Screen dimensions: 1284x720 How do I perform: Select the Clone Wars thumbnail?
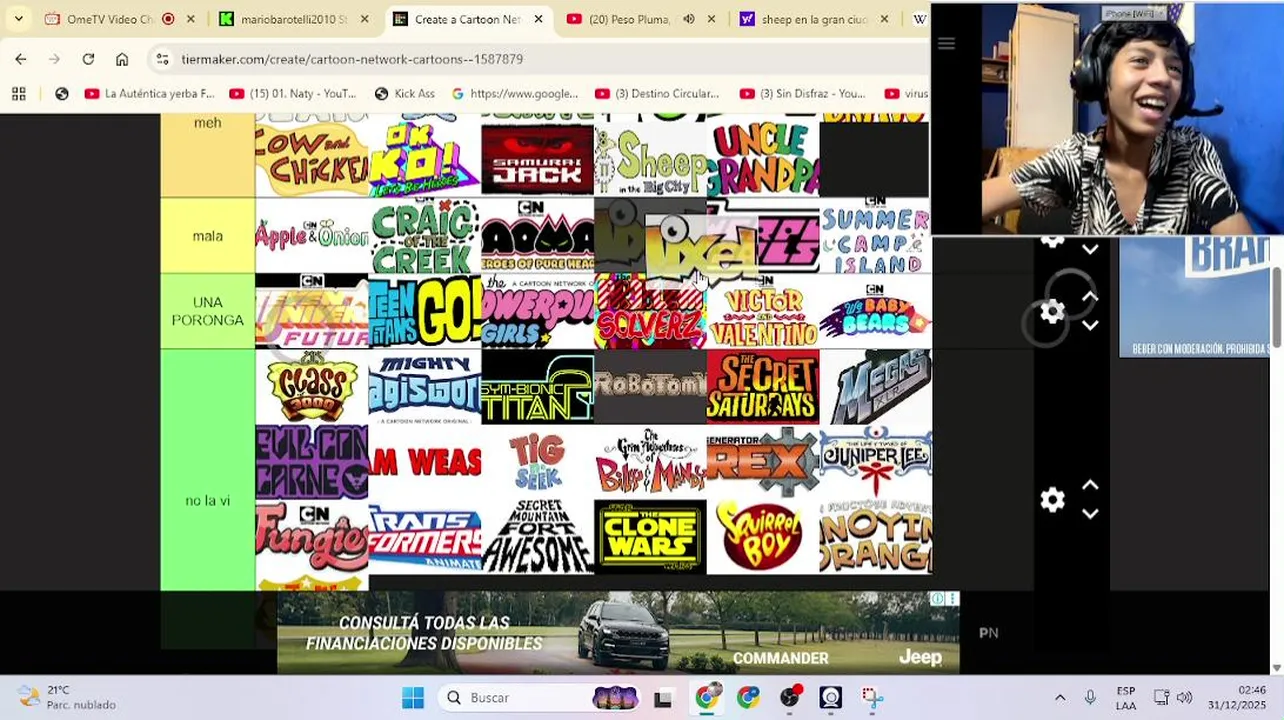pyautogui.click(x=650, y=537)
